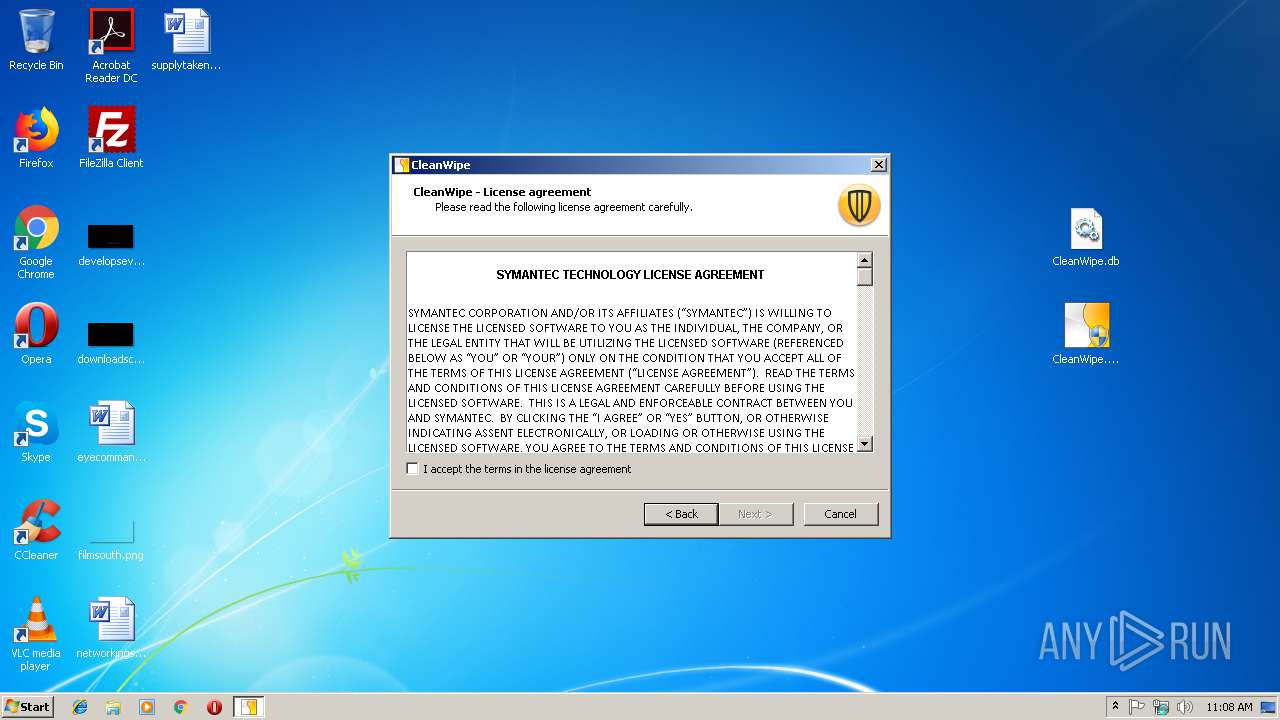
Task: Open the Recycle Bin desktop icon
Action: coord(36,40)
